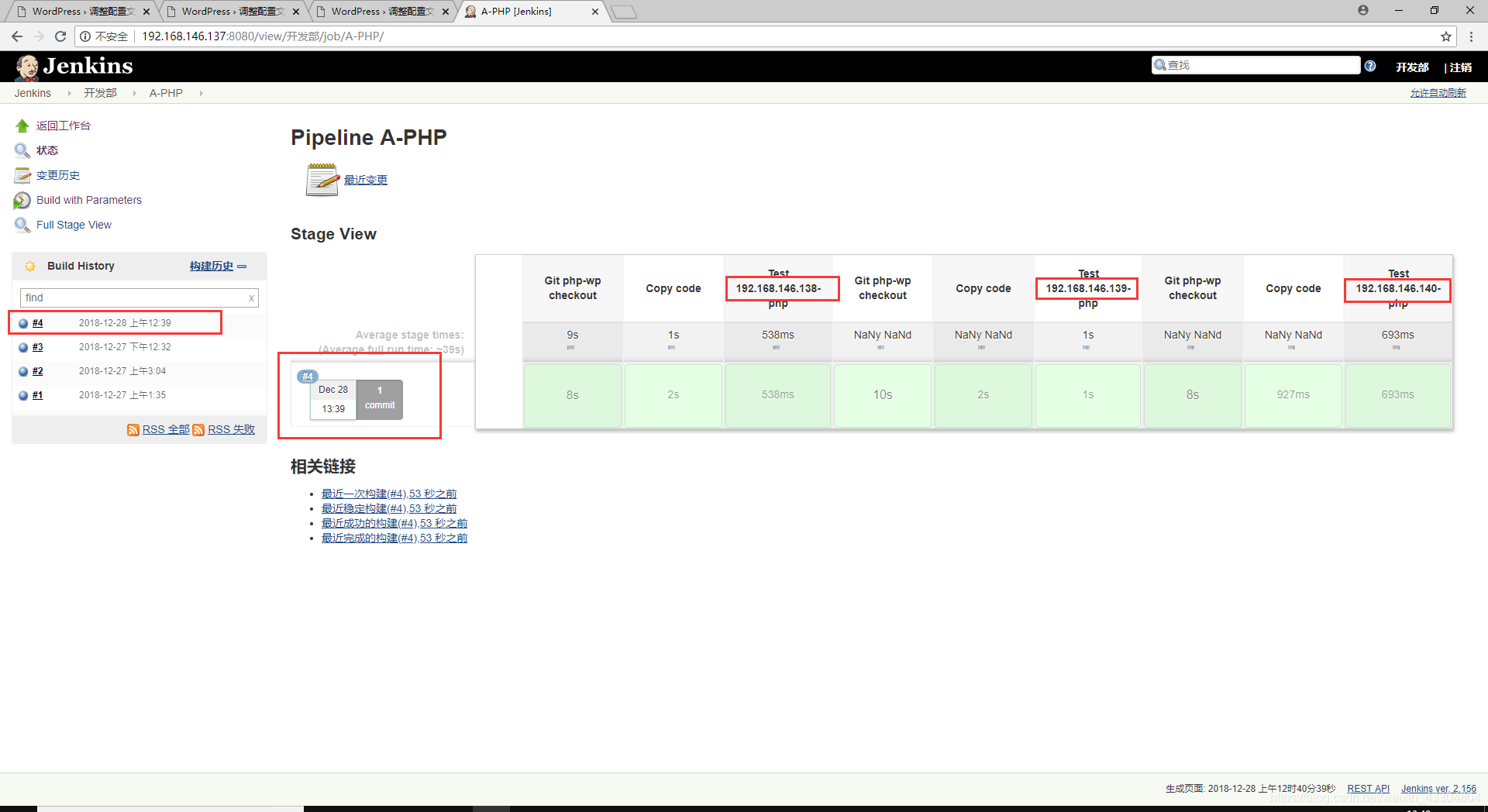This screenshot has height=812, width=1488.
Task: Open build #2 link
Action: point(37,371)
